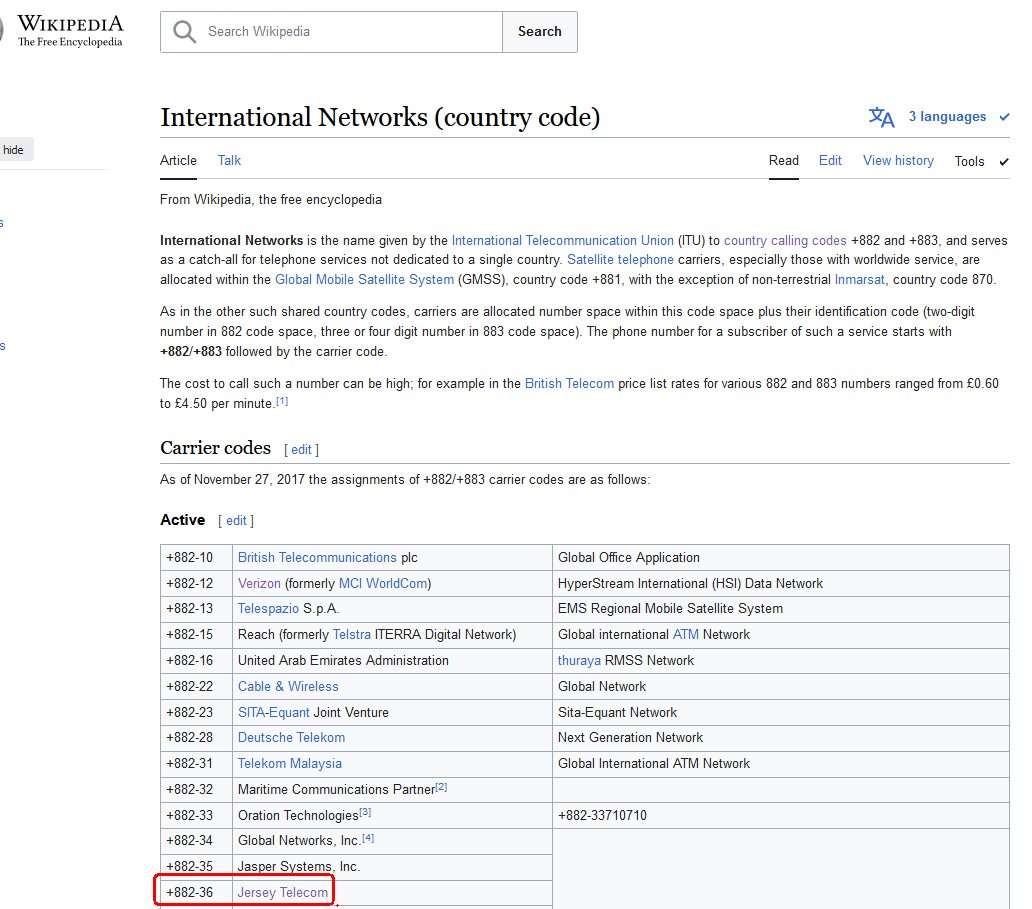Click the Active subsection heading
The width and height of the screenshot is (1032, 909).
[x=182, y=520]
